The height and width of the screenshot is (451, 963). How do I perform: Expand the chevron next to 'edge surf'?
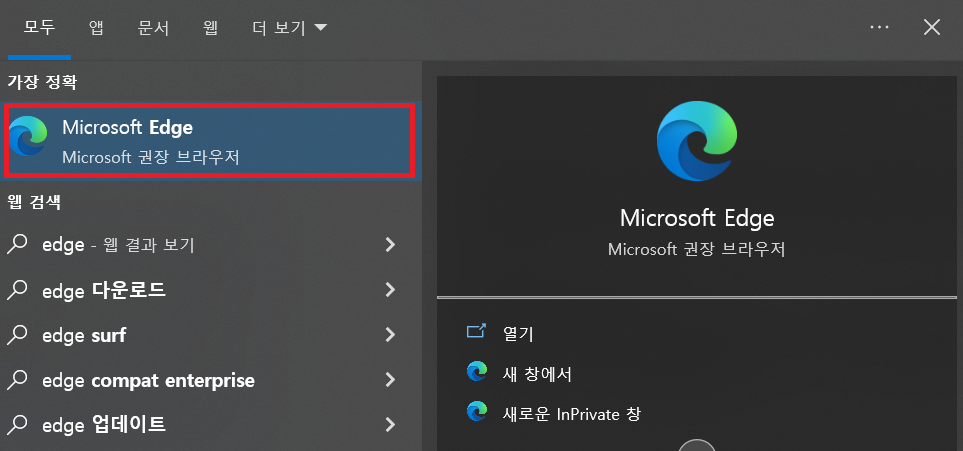[389, 335]
